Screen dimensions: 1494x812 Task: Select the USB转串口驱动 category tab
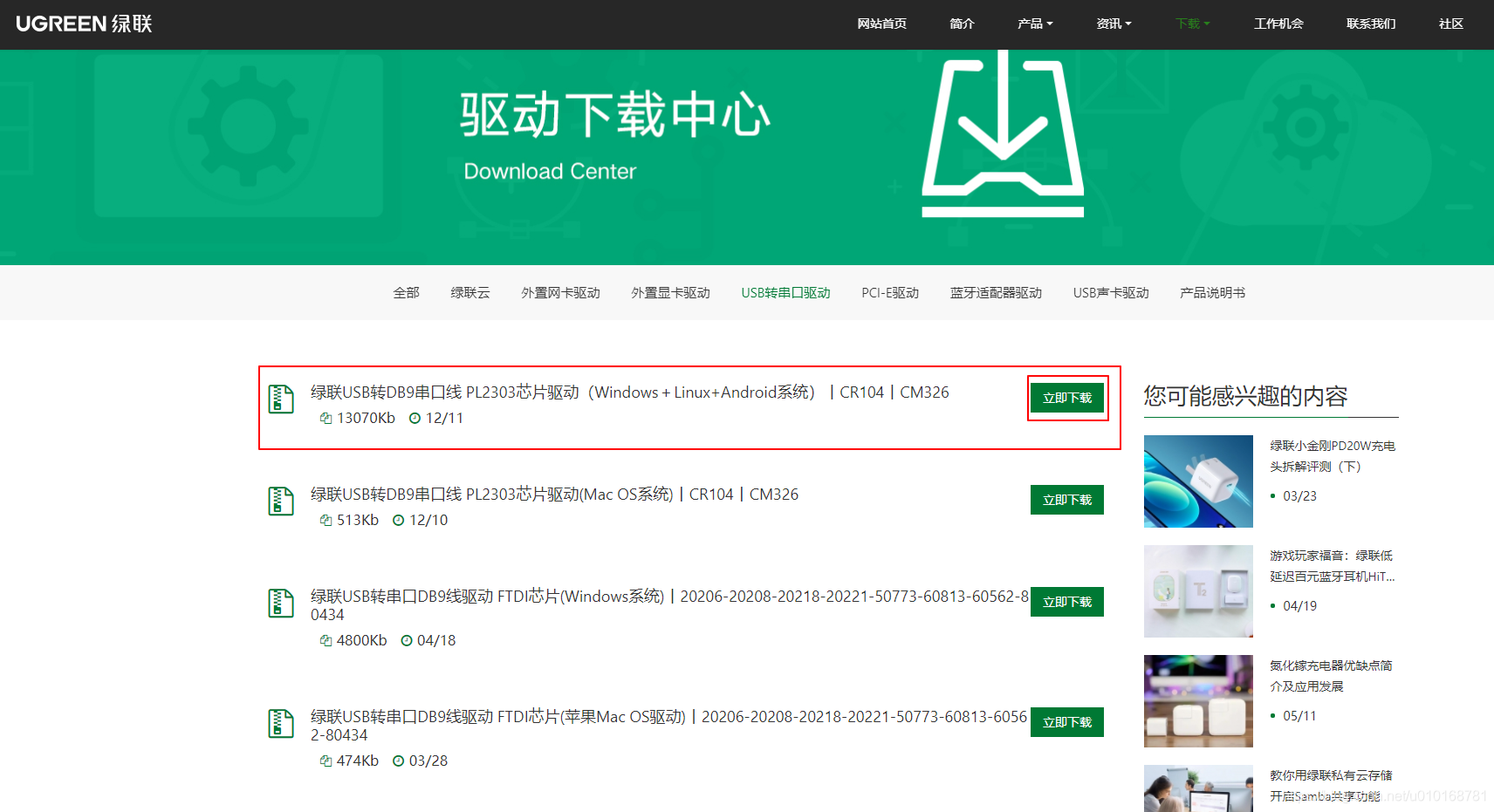786,293
